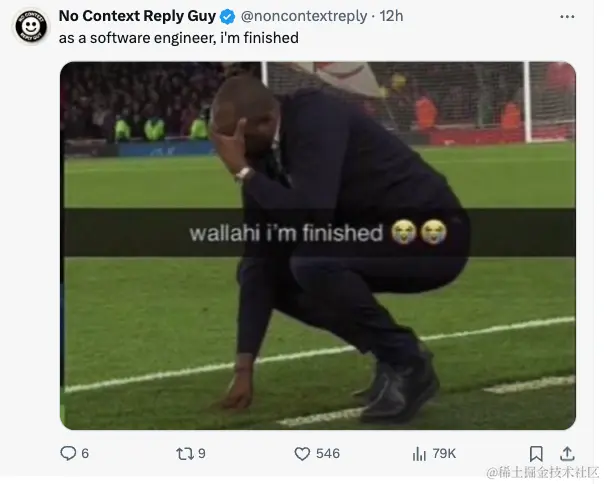Open No Context Reply Guy profile avatar

[31, 26]
